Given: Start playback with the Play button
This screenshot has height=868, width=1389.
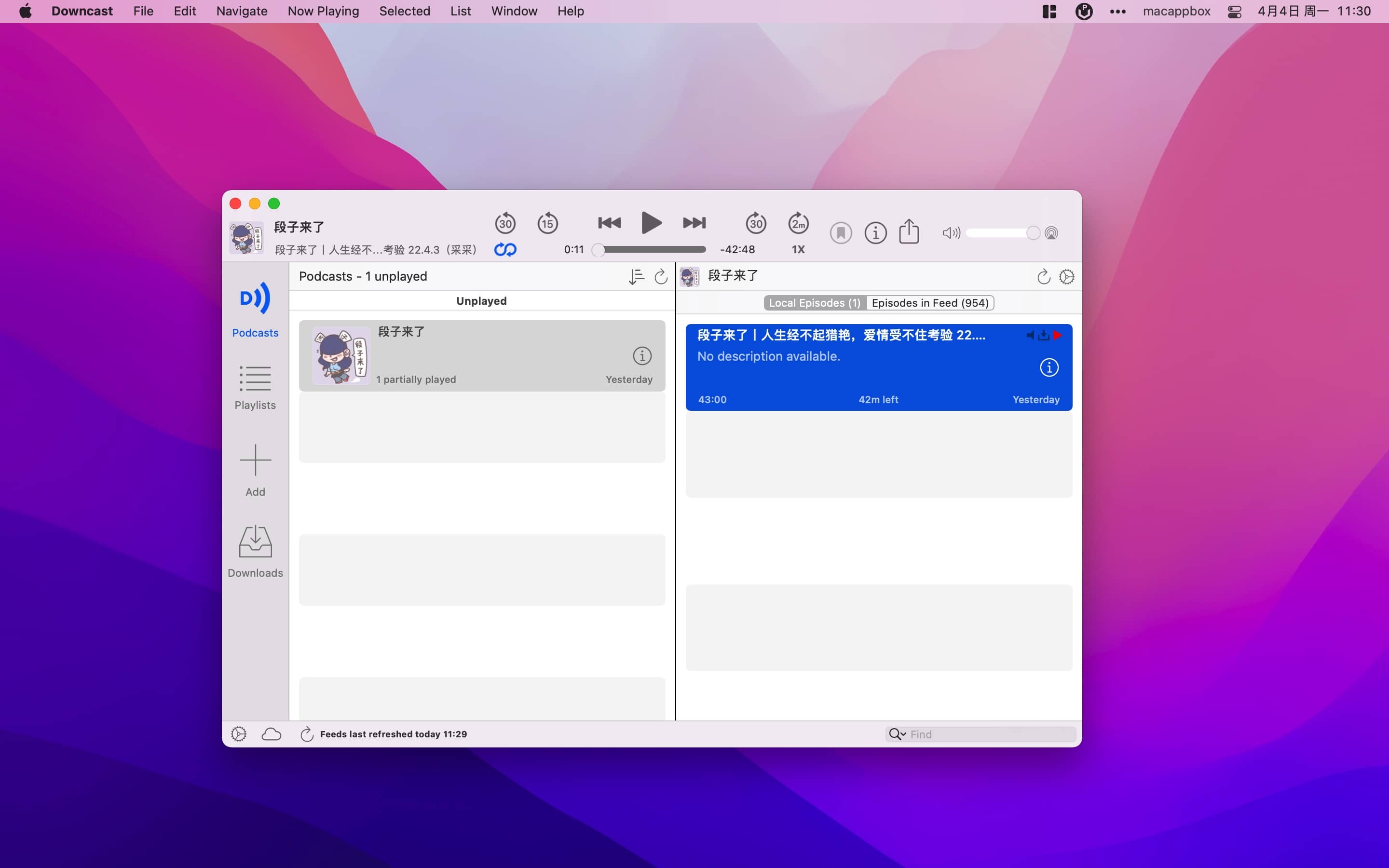Looking at the screenshot, I should [x=651, y=223].
